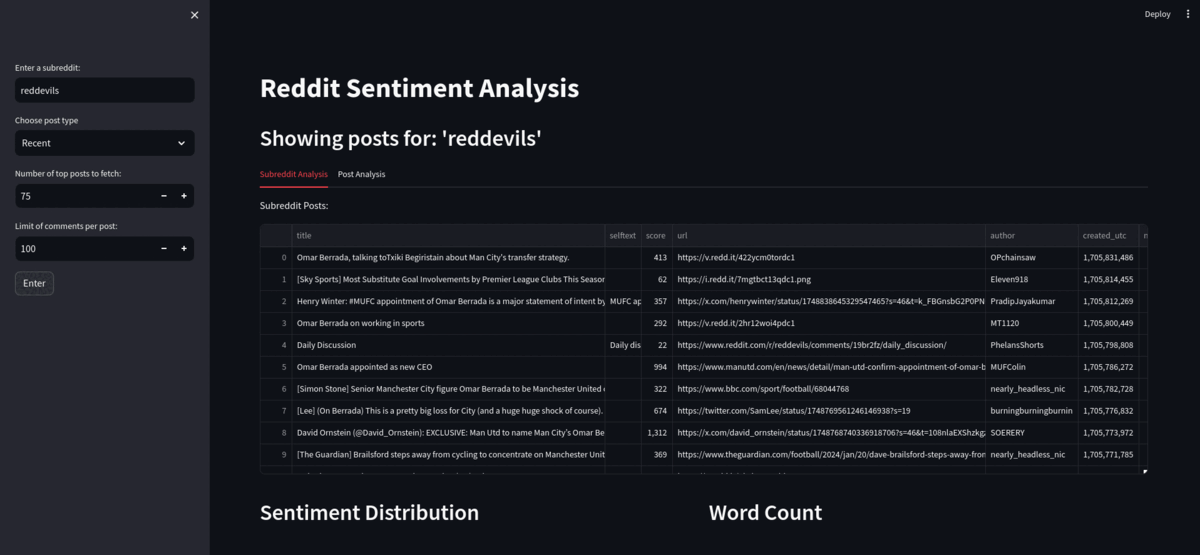Select the '[Sky Sports] Most Substitute Goal Involvements' title cell
Screen dimensions: 1200x555
coord(448,280)
